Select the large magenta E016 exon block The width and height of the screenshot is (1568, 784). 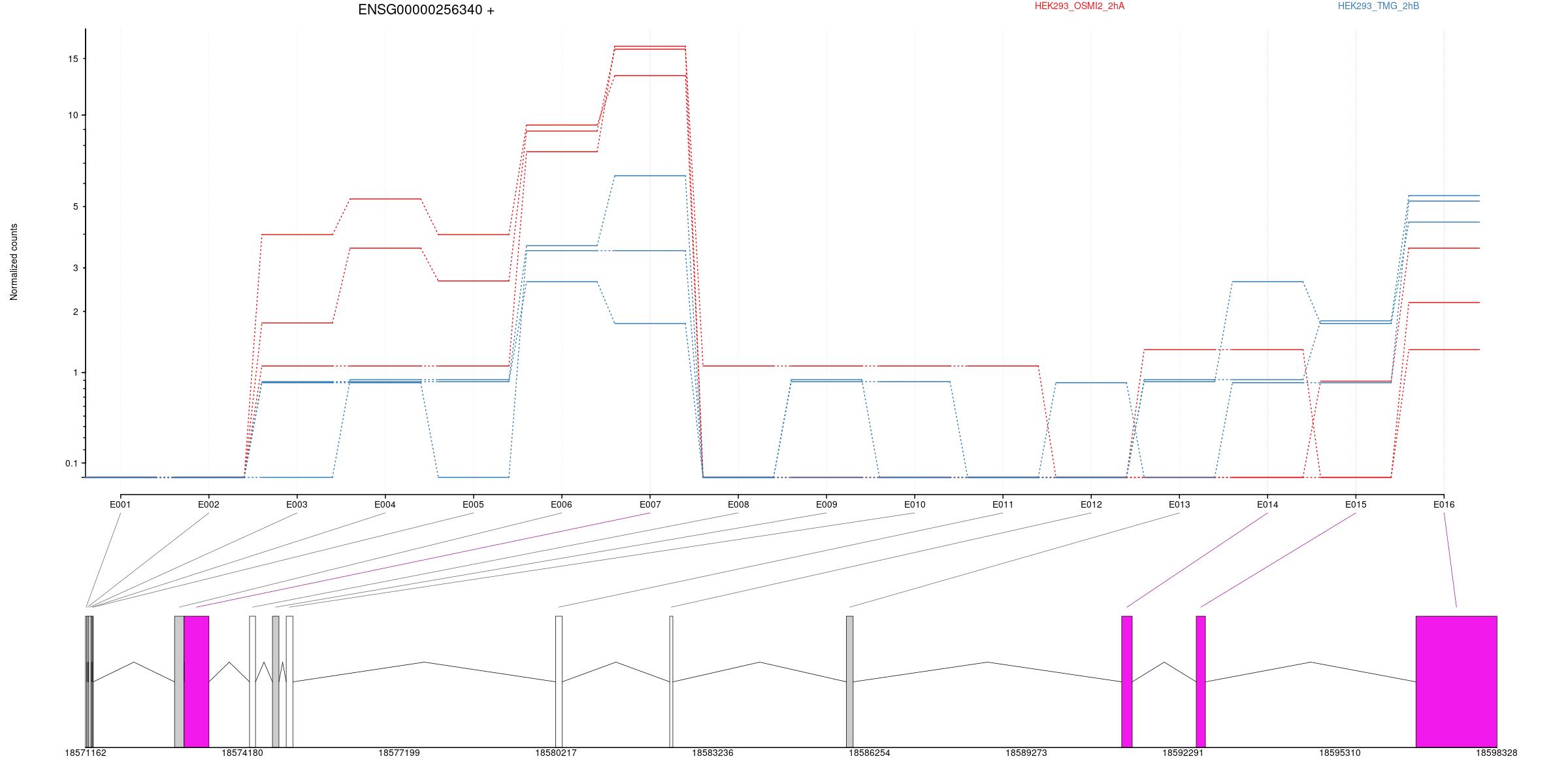pyautogui.click(x=1456, y=681)
